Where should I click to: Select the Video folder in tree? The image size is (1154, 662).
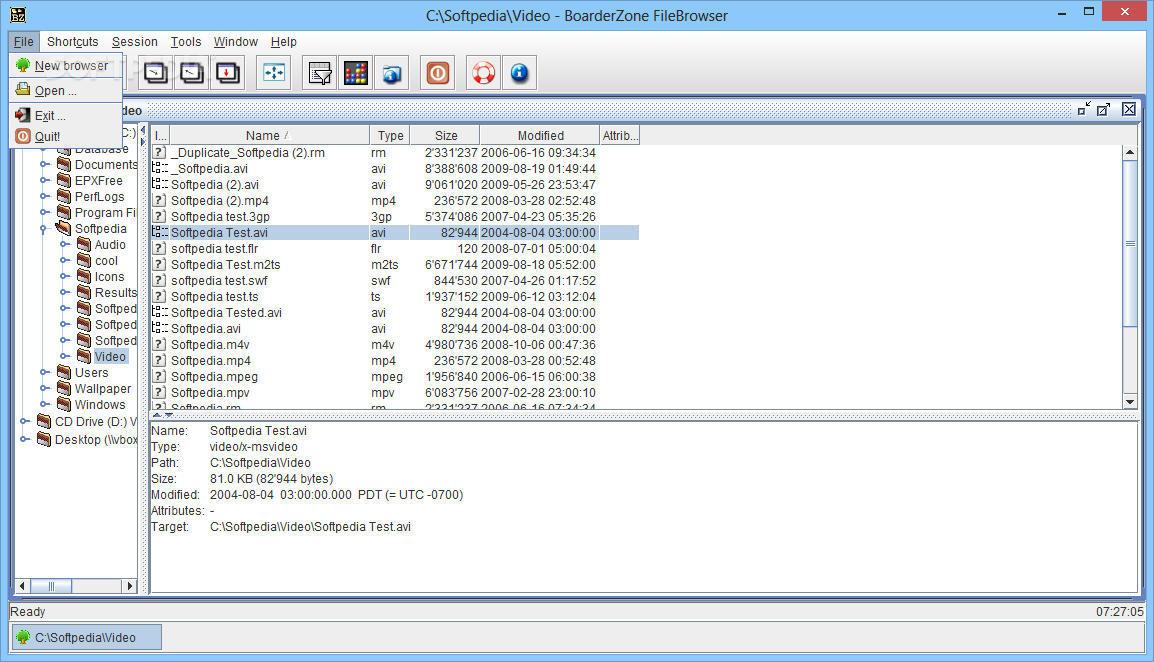(110, 356)
